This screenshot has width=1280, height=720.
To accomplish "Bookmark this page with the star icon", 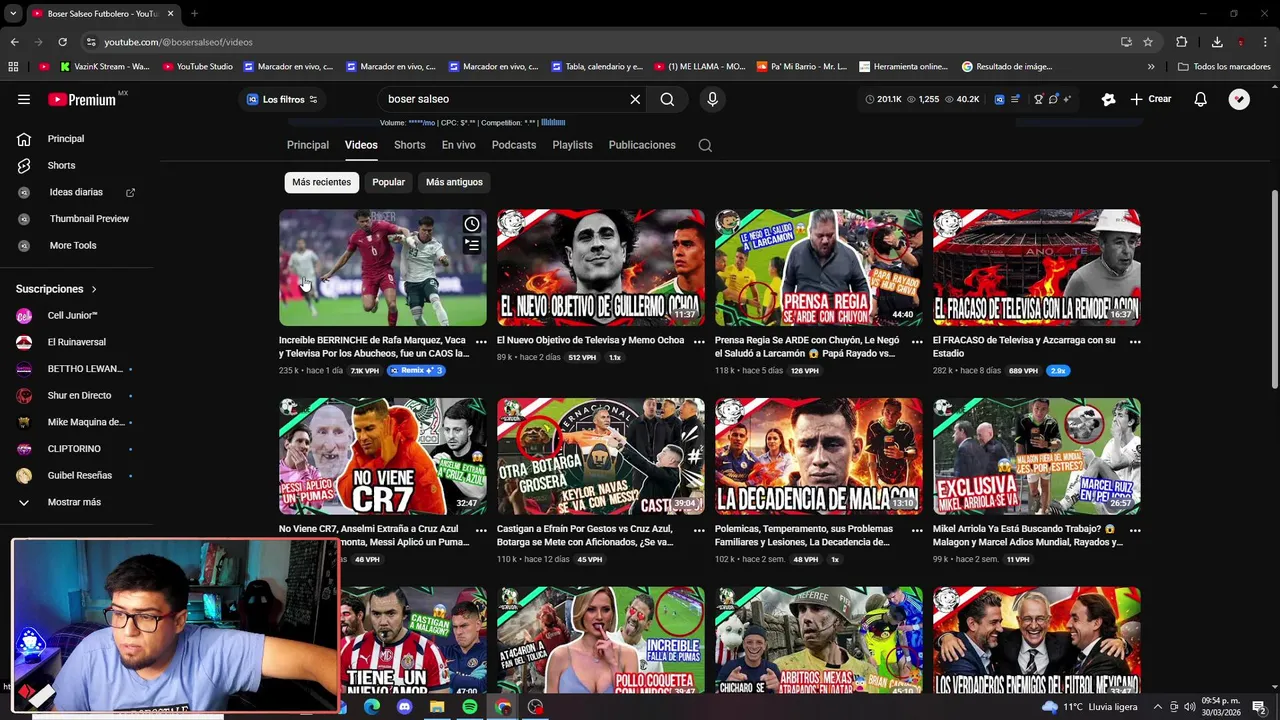I will [x=1148, y=42].
